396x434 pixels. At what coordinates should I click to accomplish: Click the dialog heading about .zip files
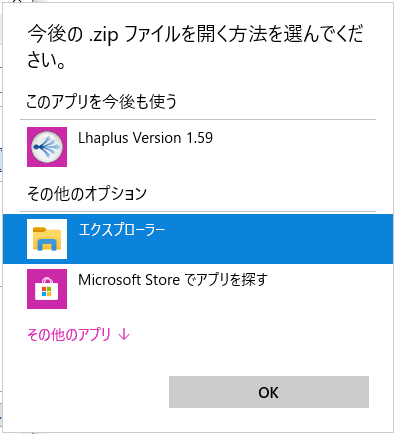point(195,47)
